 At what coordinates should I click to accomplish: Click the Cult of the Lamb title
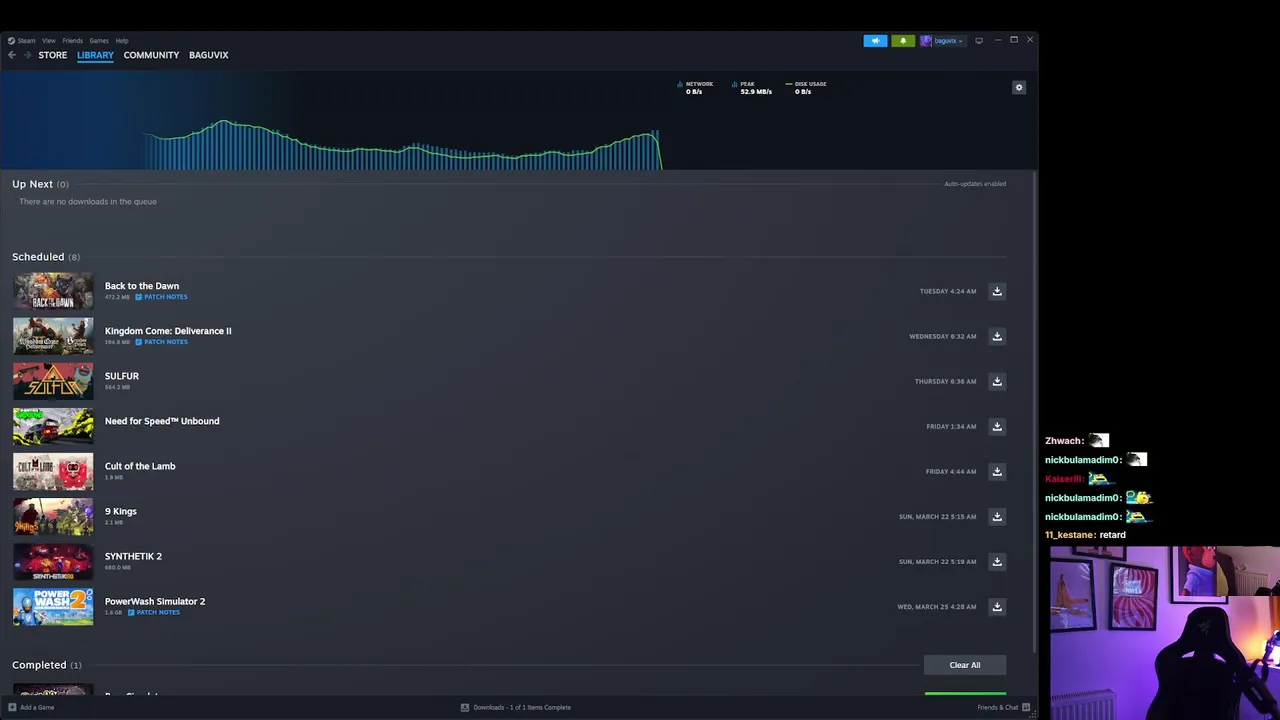pos(140,466)
